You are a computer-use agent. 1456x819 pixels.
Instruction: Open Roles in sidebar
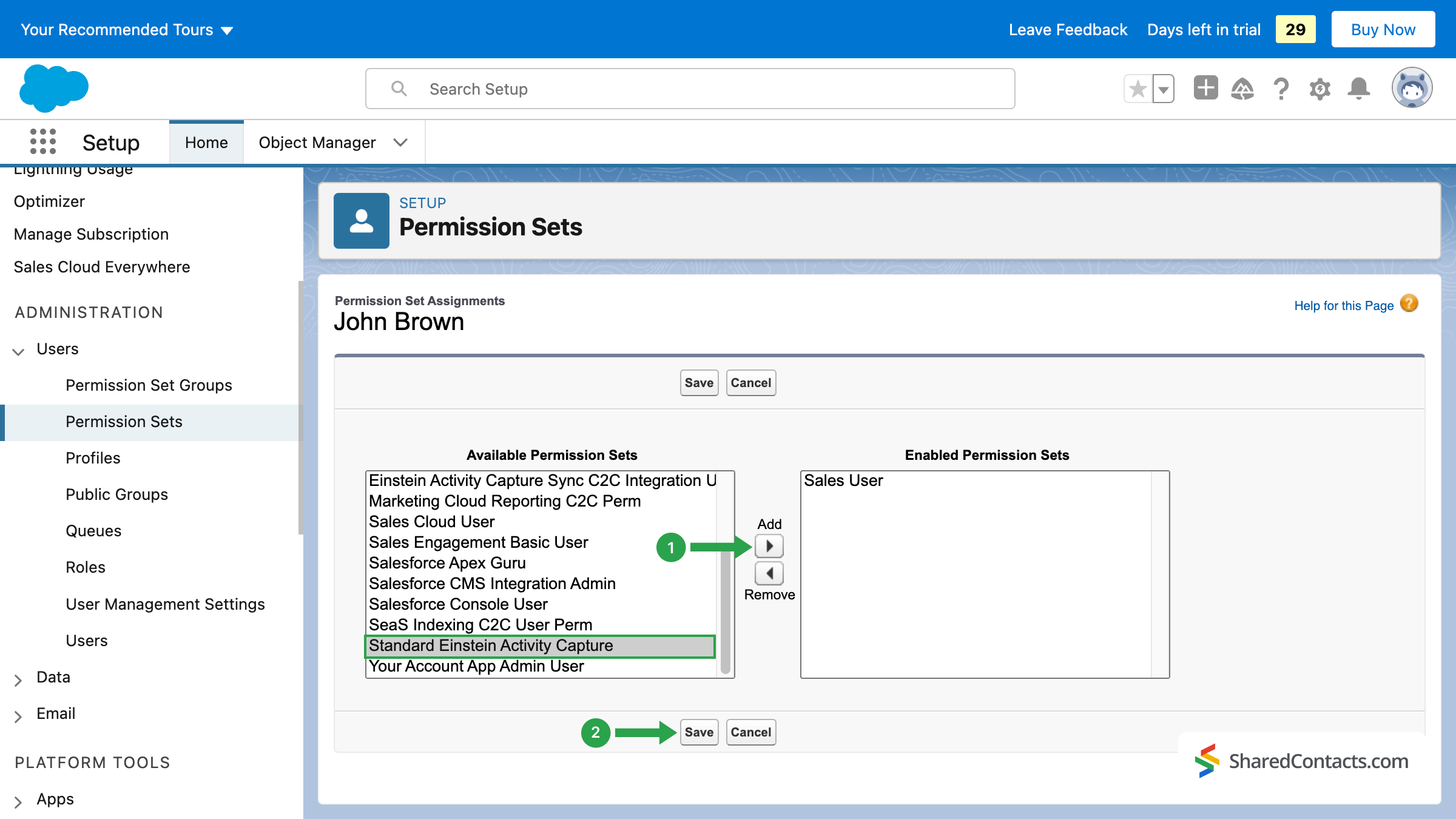click(86, 567)
